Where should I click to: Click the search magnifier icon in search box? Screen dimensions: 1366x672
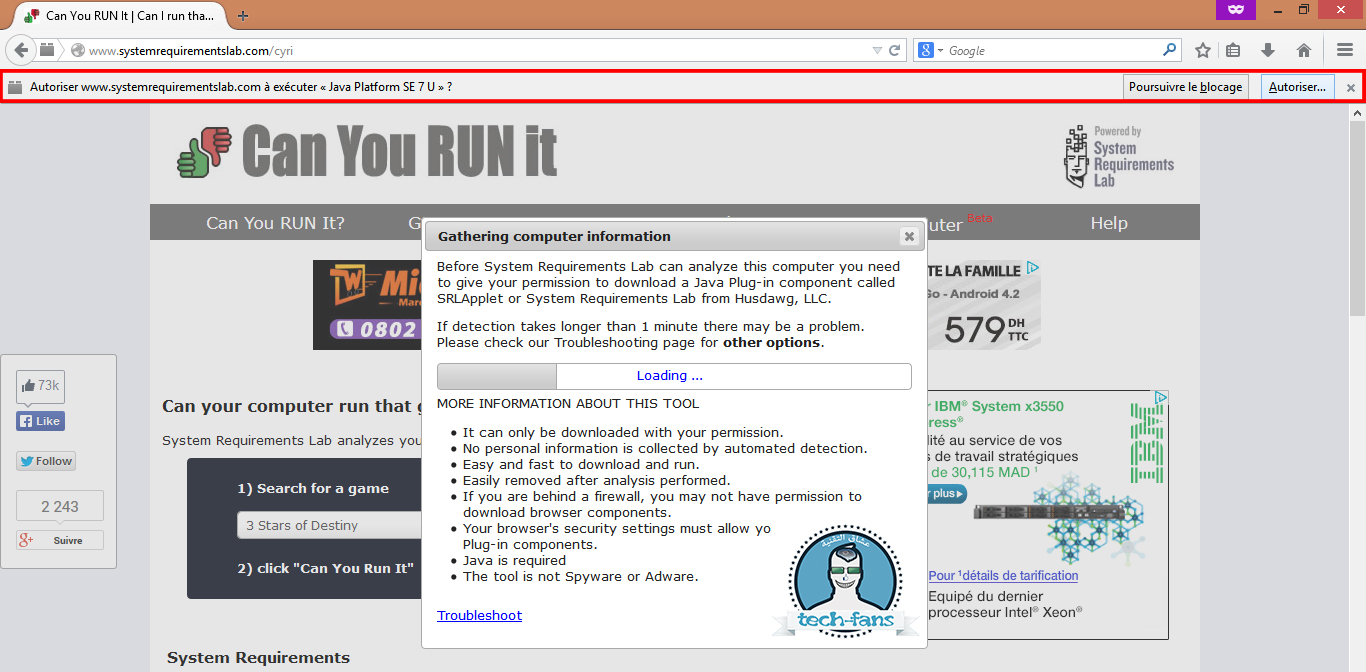point(1170,50)
